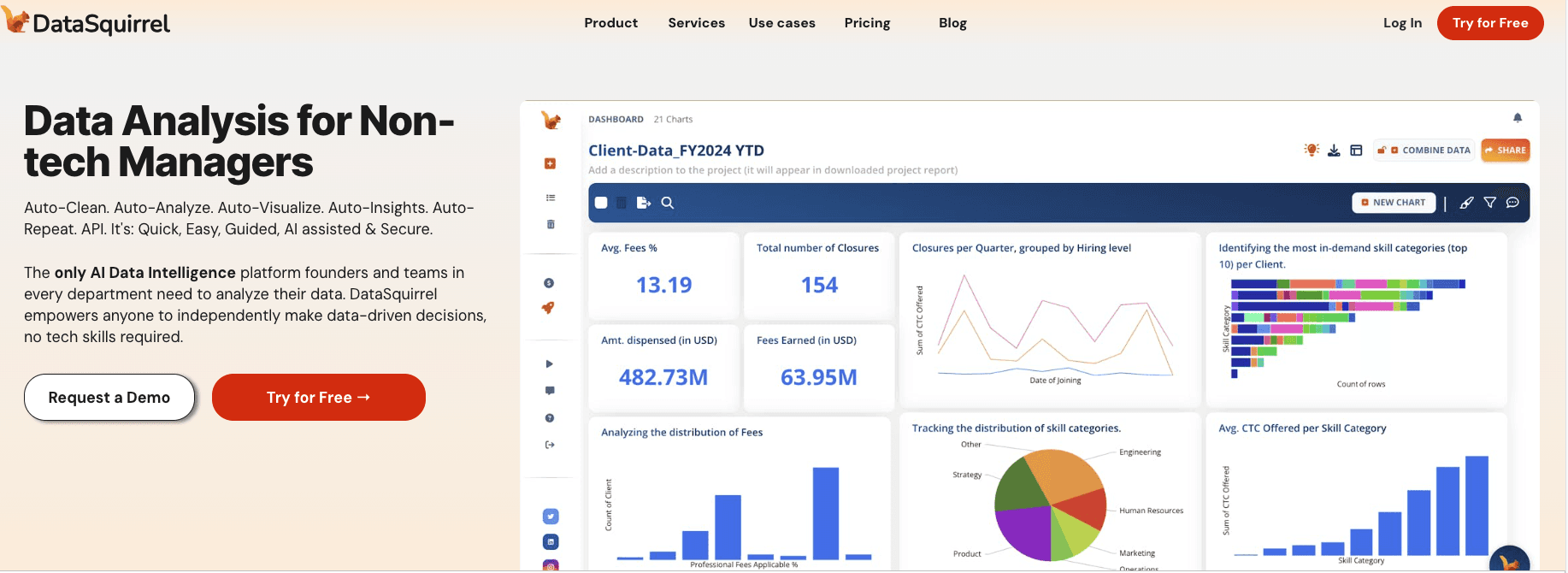
Task: Click the rocket icon in left sidebar
Action: pyautogui.click(x=549, y=308)
